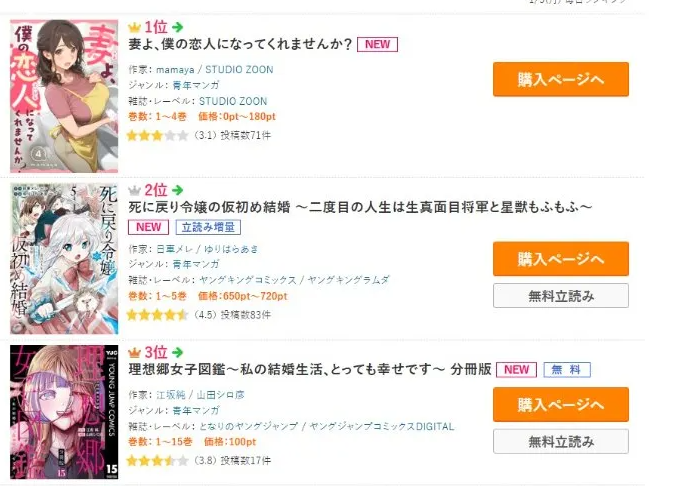Viewport: 688px width, 486px height.
Task: Click the 立読み増量 badge
Action: coord(208,227)
